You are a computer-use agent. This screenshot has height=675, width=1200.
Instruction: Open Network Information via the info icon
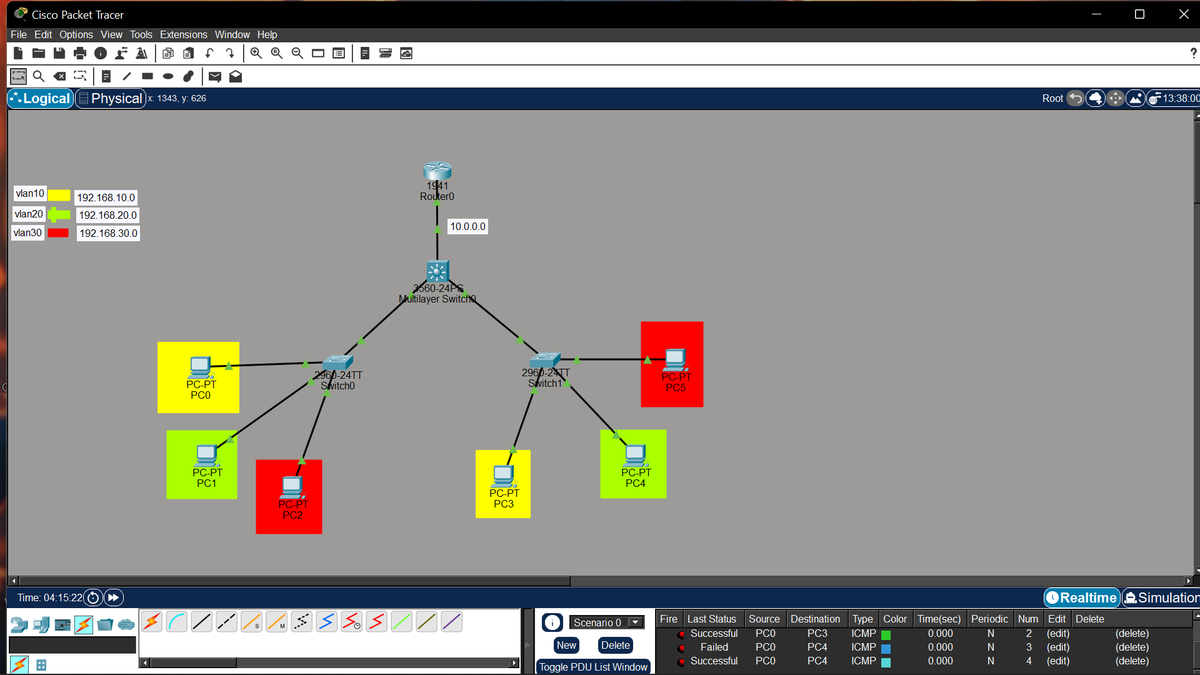(x=101, y=53)
